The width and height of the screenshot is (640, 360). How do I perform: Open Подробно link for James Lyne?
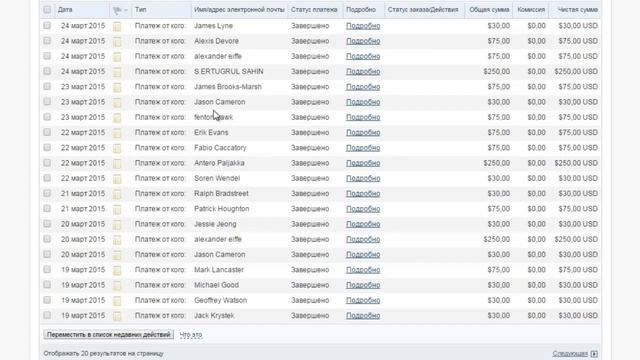[363, 26]
